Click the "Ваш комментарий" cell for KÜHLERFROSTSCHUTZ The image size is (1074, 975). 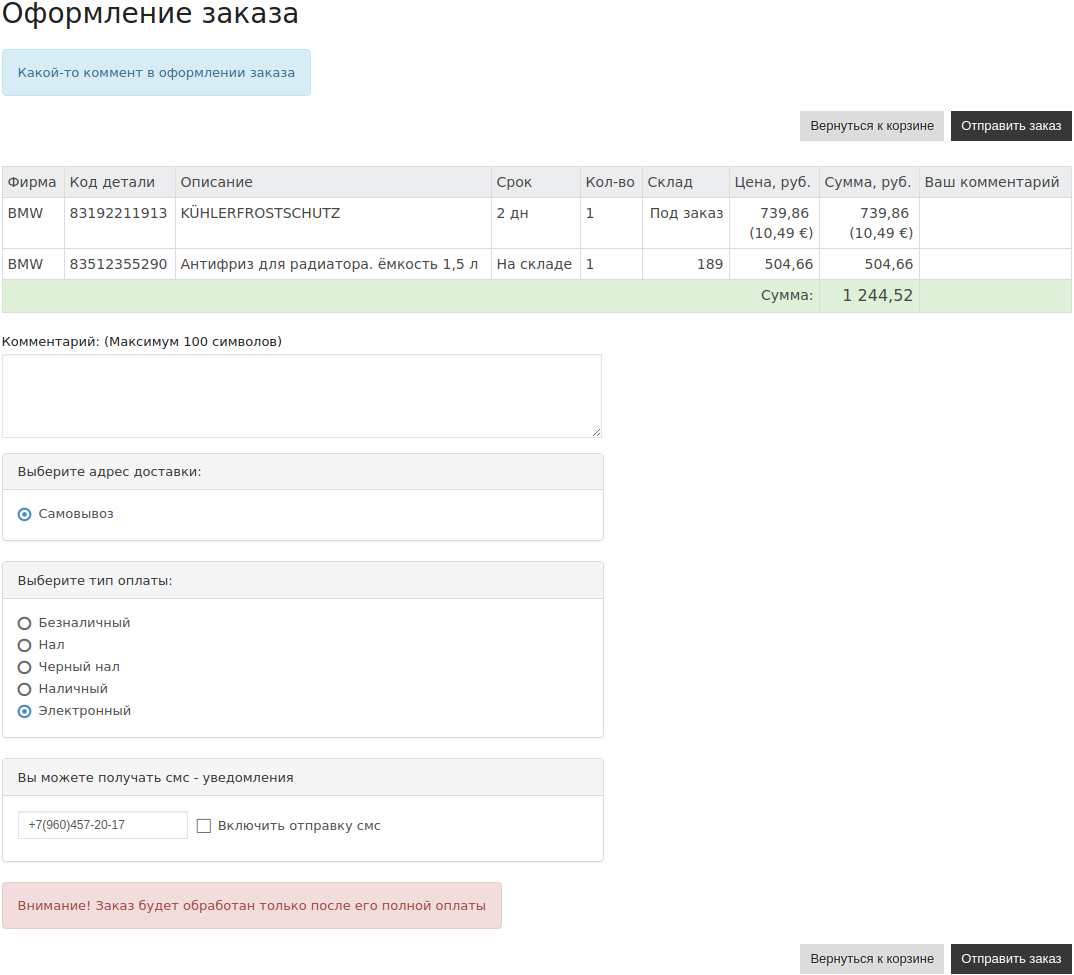pos(994,223)
